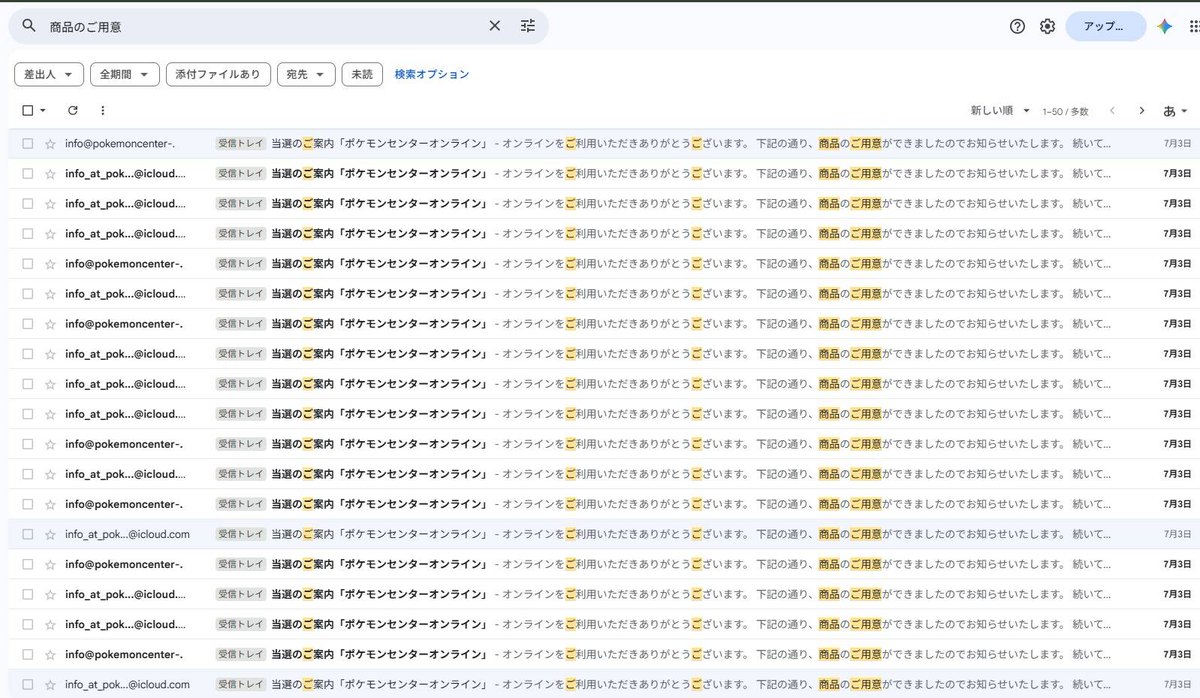The height and width of the screenshot is (698, 1200).
Task: Go to older results with right arrow
Action: 1141,111
